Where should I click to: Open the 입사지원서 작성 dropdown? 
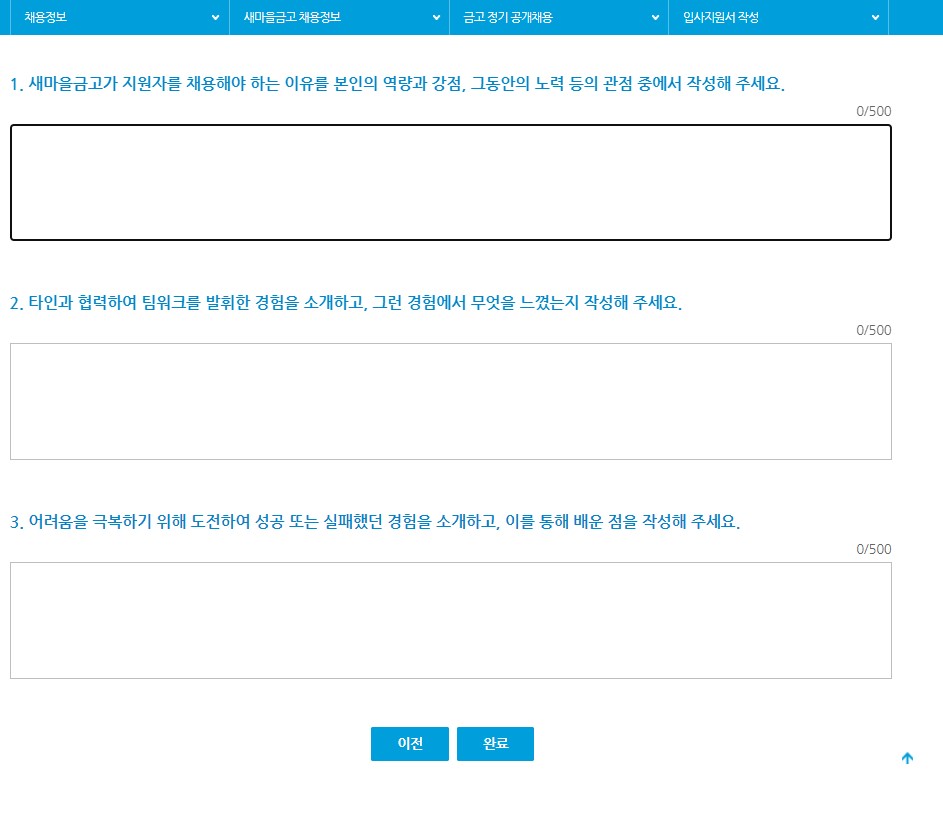(778, 17)
